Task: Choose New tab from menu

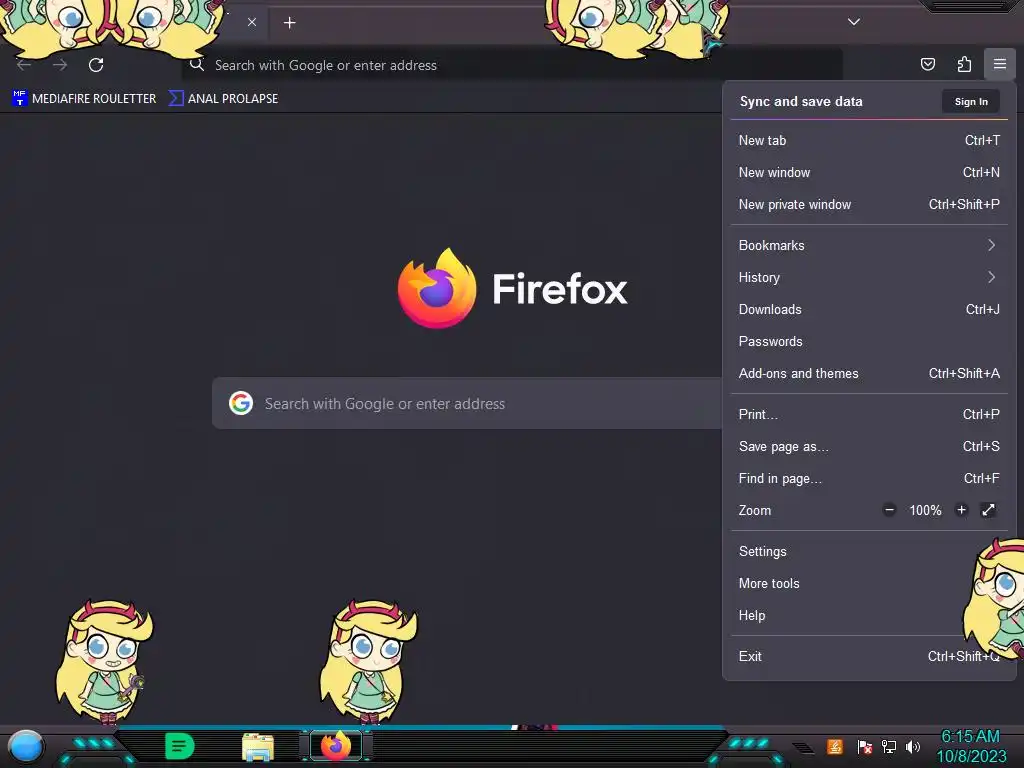Action: [x=869, y=140]
